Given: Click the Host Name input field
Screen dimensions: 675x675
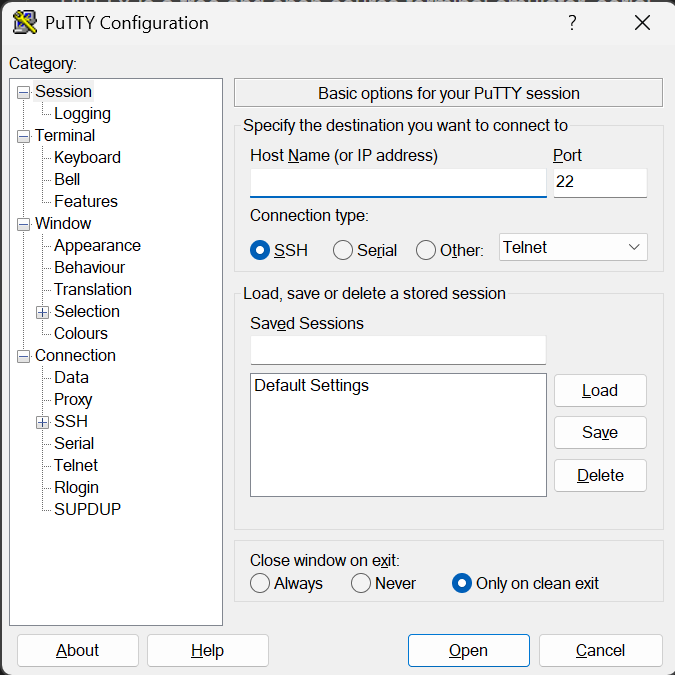Looking at the screenshot, I should click(x=398, y=183).
